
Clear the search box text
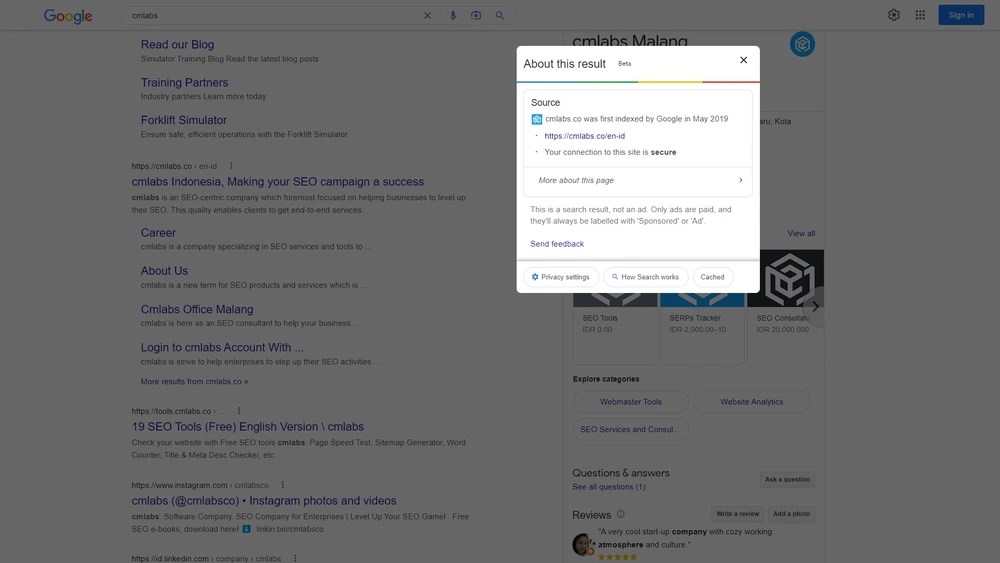pyautogui.click(x=427, y=15)
